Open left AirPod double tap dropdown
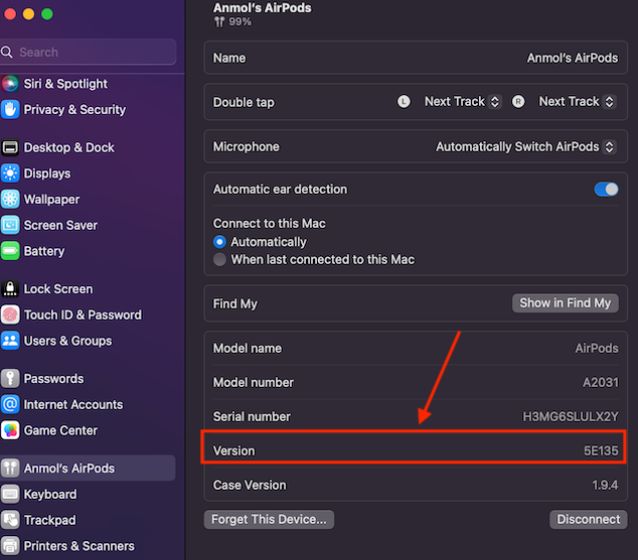The image size is (638, 560). point(461,102)
